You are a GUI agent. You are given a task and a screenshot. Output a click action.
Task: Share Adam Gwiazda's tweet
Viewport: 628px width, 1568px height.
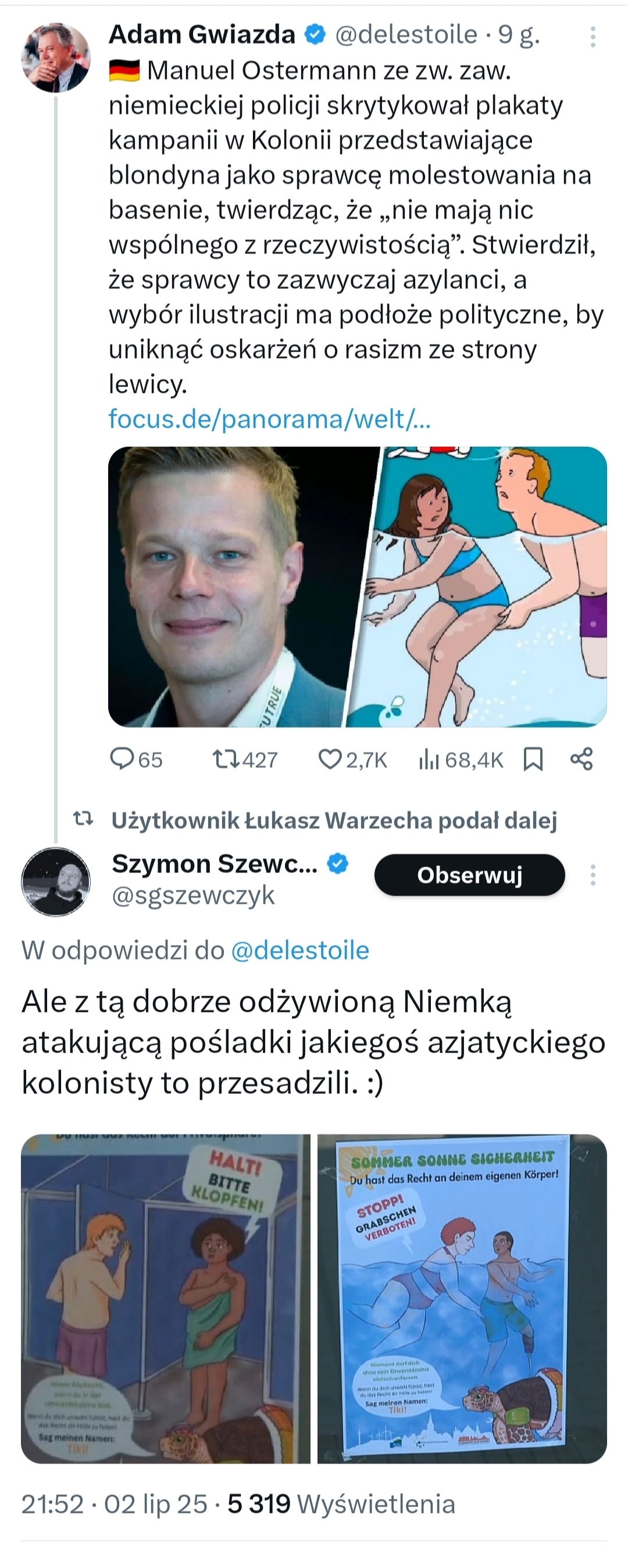pos(581,759)
